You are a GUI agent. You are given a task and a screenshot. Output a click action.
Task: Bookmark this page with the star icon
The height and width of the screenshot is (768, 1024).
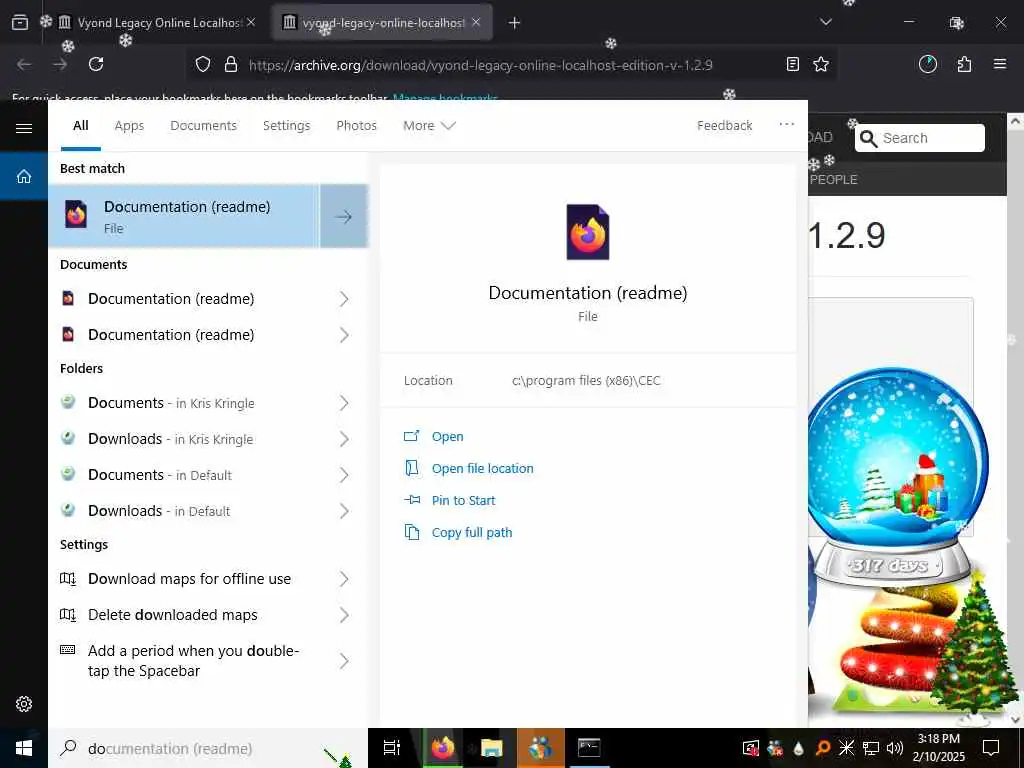821,64
